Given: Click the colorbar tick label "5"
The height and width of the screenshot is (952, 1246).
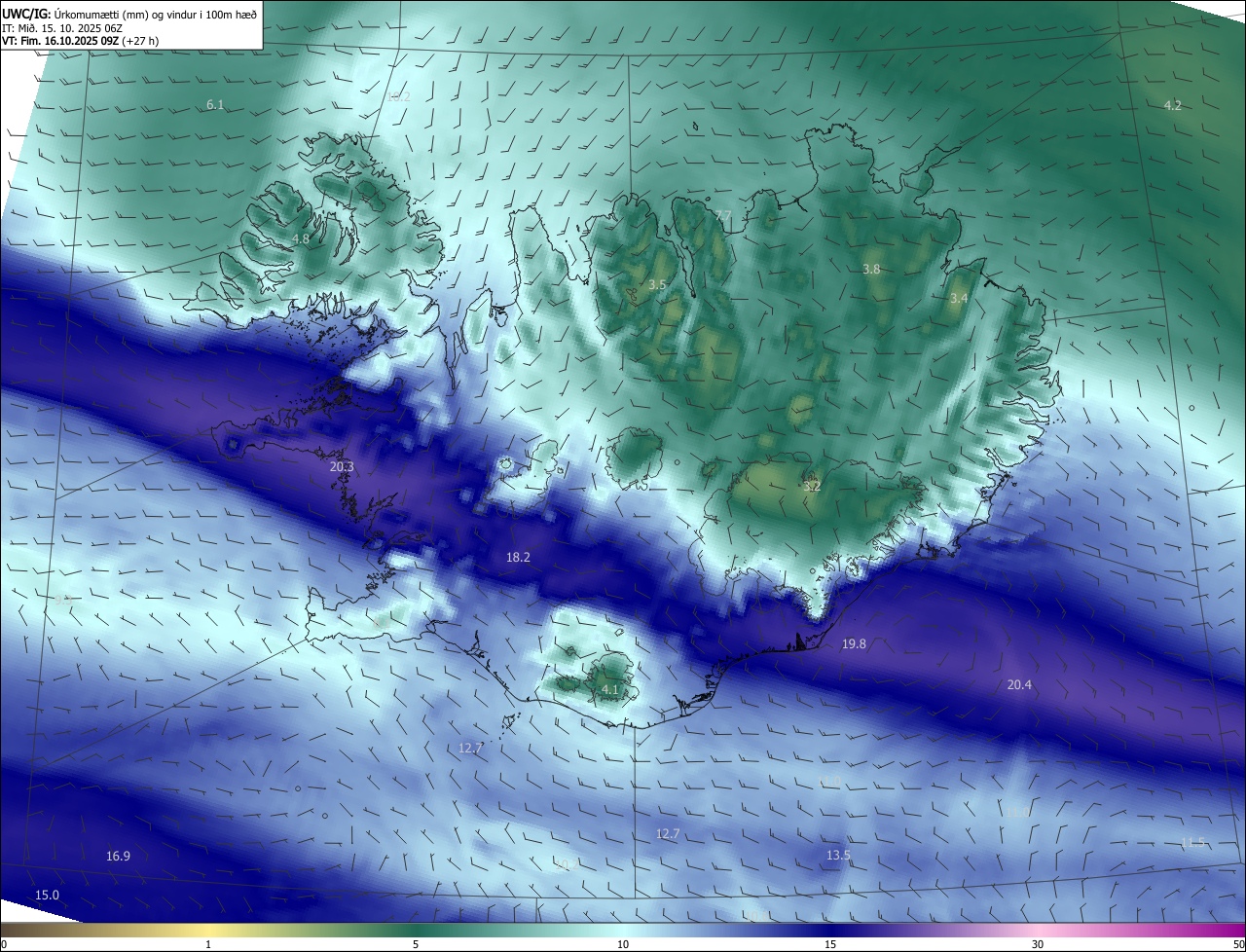Looking at the screenshot, I should click(x=416, y=944).
